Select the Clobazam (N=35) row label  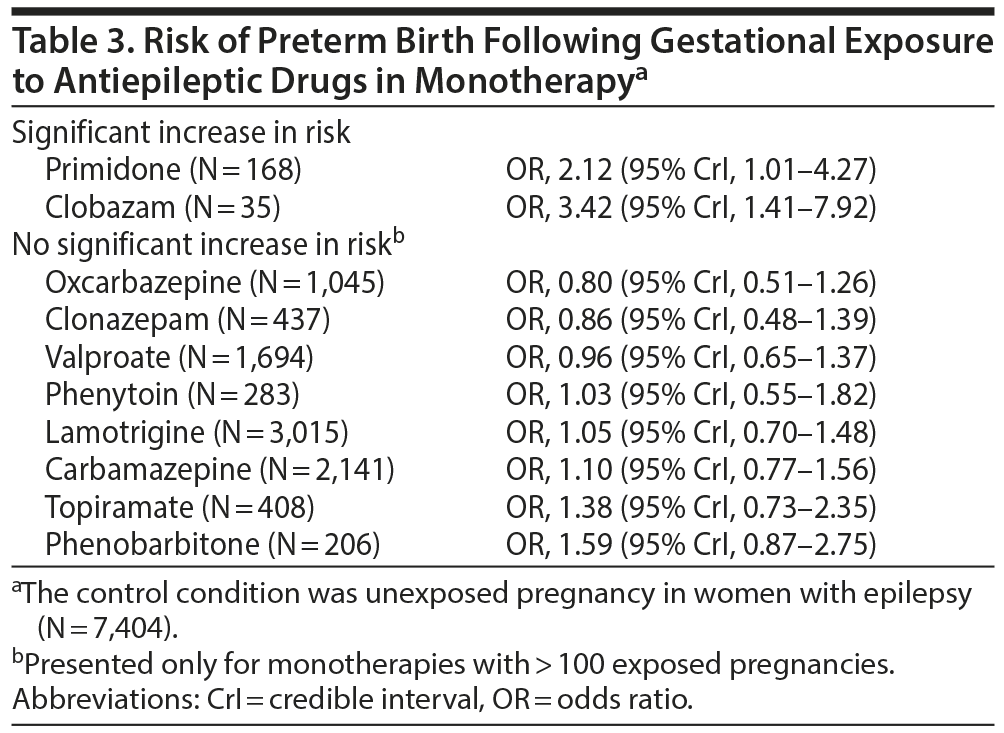click(x=162, y=207)
